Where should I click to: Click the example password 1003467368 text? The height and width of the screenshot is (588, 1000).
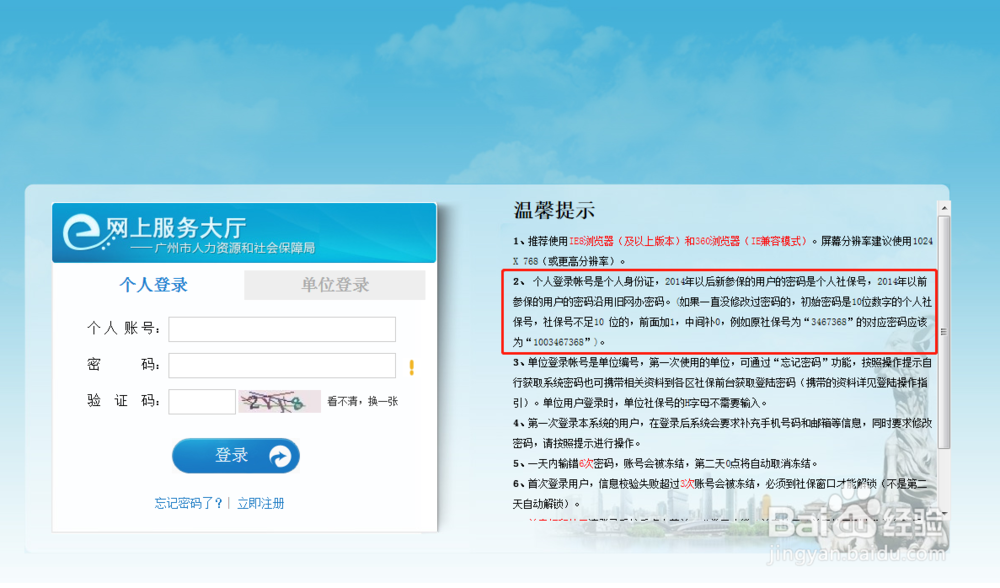click(x=558, y=342)
